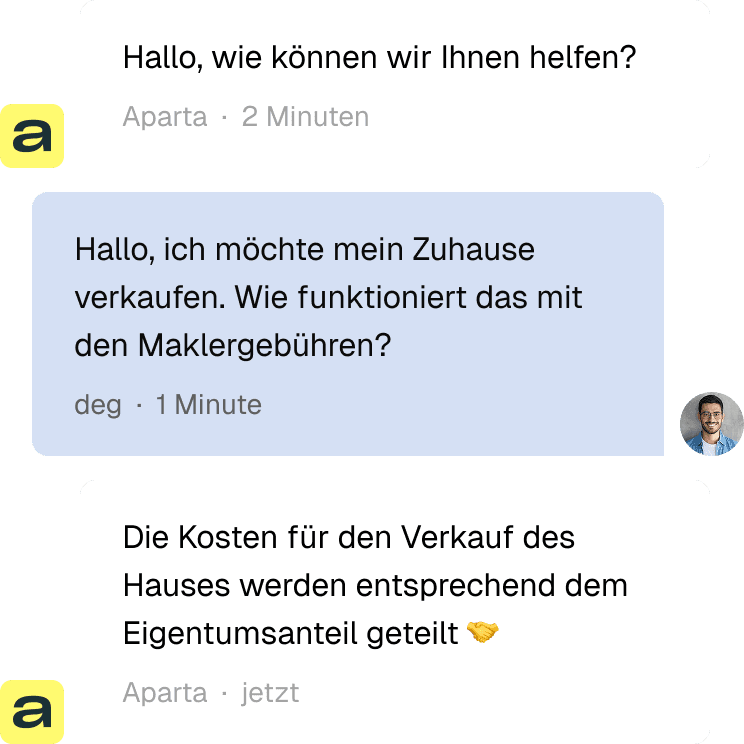Click the "jetzt" timestamp
The image size is (744, 744).
(270, 693)
